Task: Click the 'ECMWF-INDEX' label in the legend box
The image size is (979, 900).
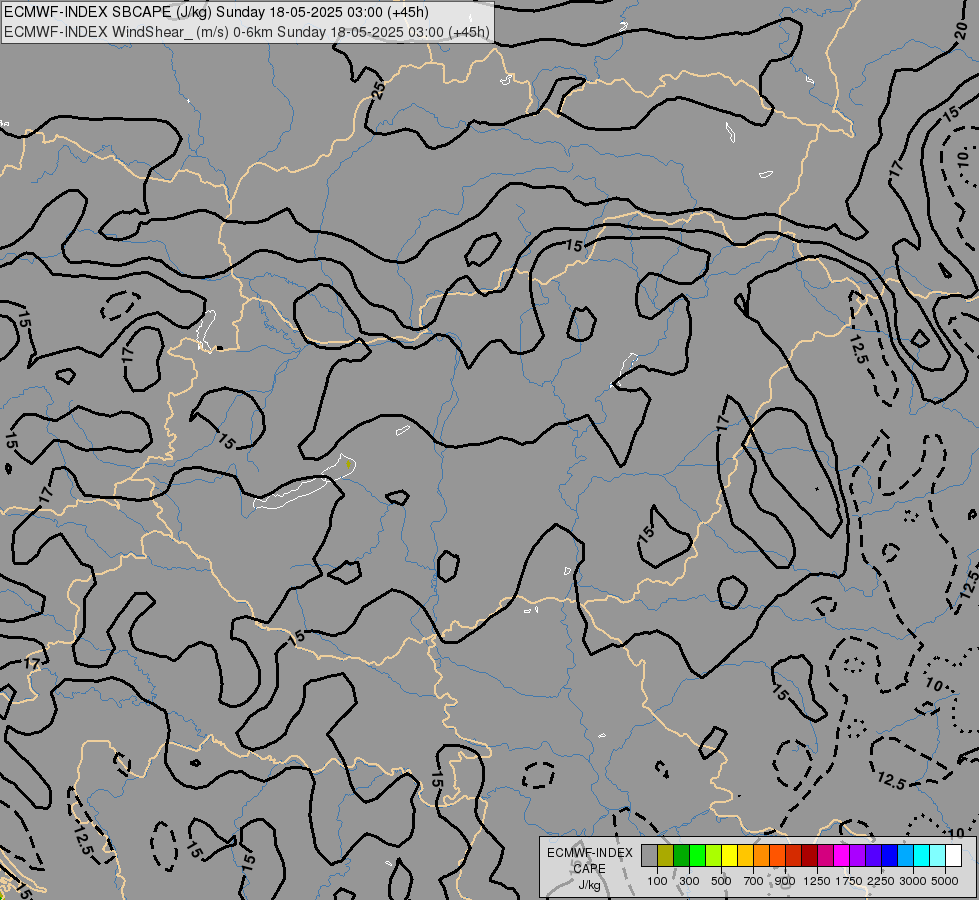Action: [x=589, y=853]
